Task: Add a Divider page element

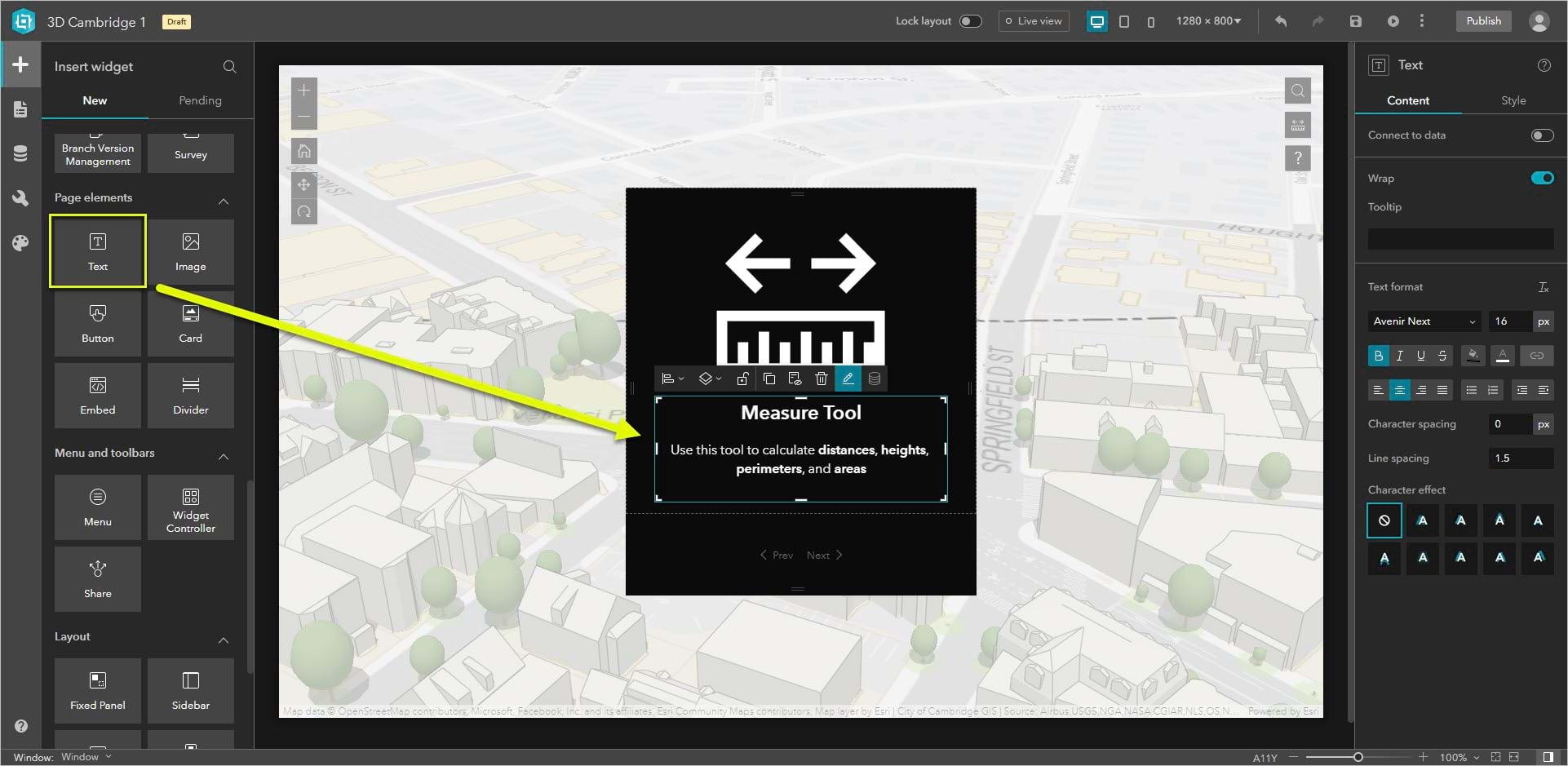Action: (190, 395)
